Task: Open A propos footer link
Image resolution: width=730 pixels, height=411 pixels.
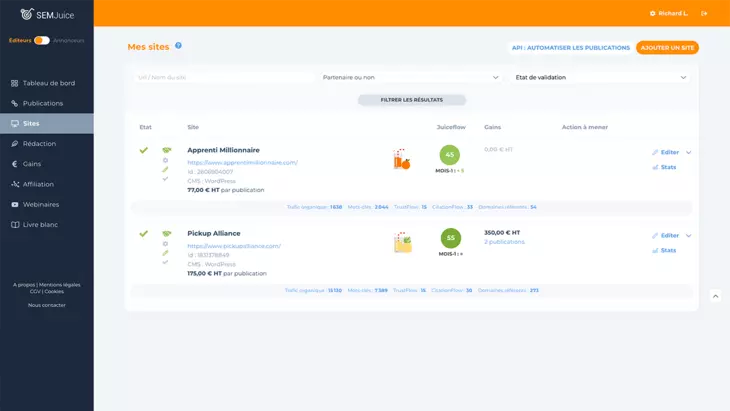Action: [x=24, y=284]
